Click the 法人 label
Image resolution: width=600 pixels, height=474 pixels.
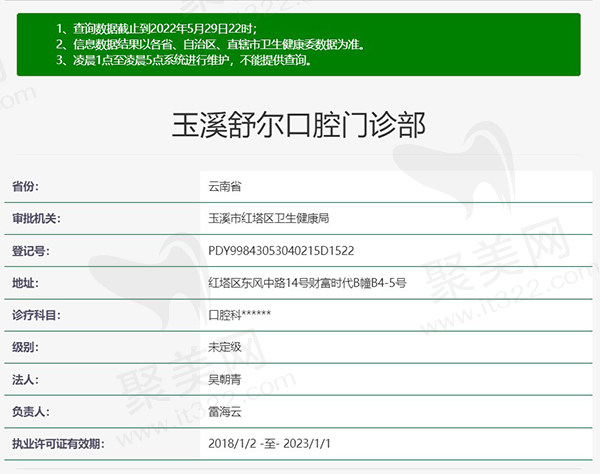25,380
